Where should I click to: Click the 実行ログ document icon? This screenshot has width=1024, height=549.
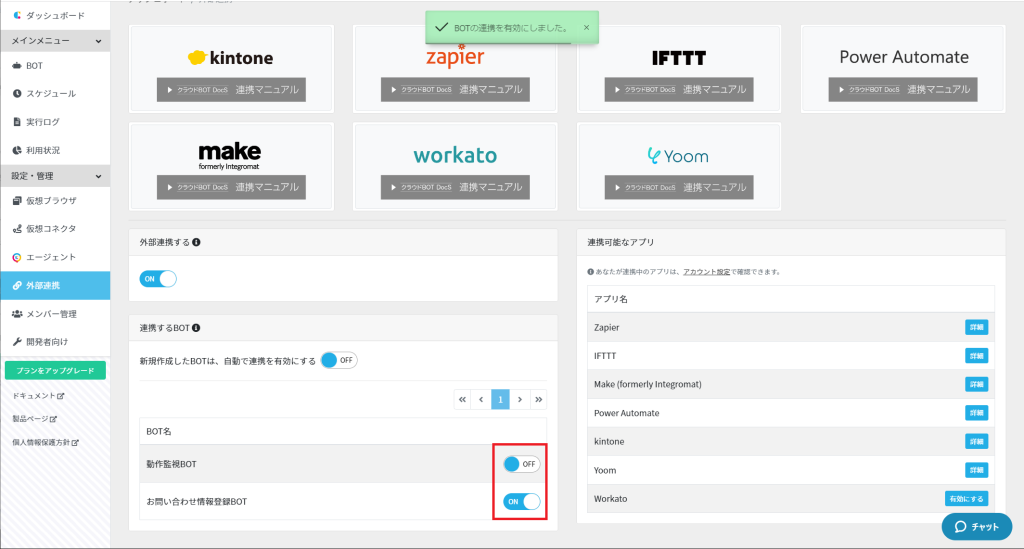[x=17, y=121]
